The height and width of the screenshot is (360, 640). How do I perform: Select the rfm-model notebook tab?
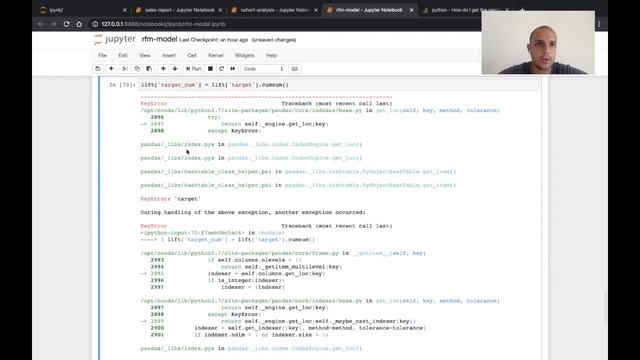[369, 10]
